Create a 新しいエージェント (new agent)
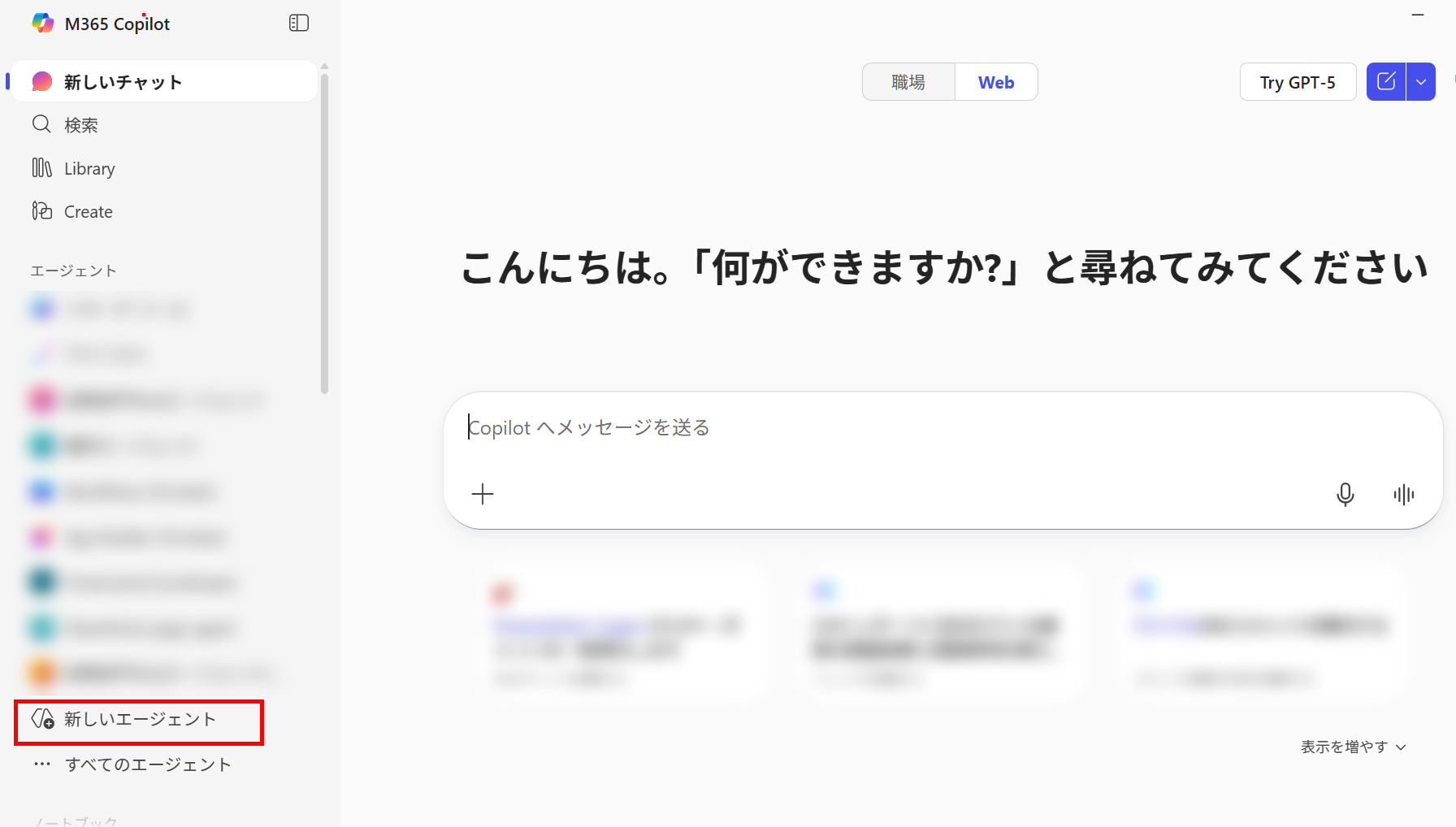 click(x=139, y=720)
